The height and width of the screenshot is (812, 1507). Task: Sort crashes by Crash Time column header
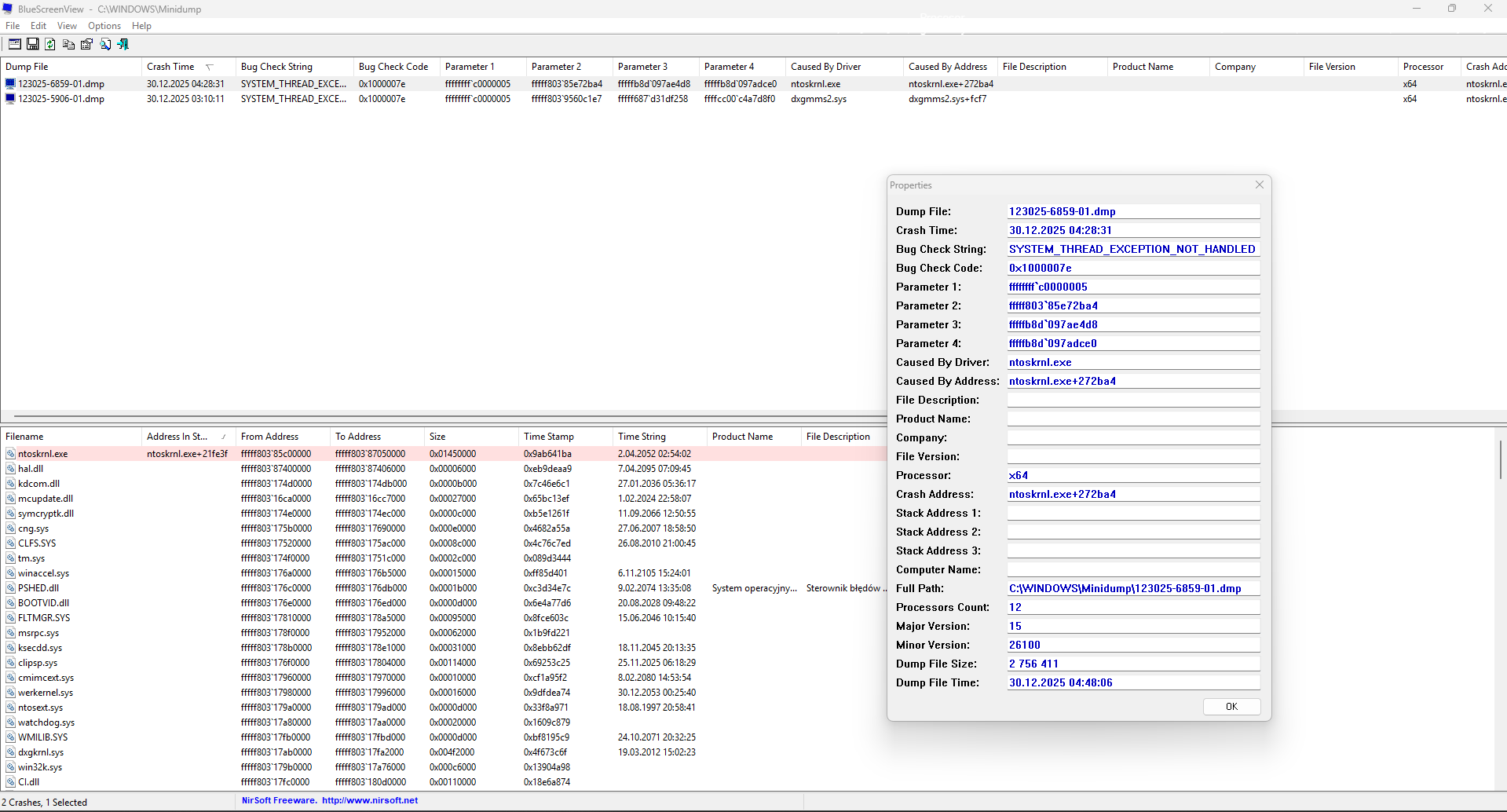pos(170,67)
